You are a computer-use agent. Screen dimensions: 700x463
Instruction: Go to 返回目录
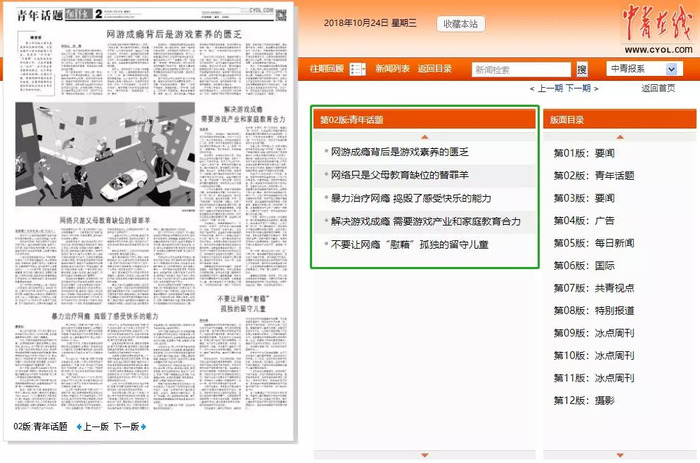434,69
